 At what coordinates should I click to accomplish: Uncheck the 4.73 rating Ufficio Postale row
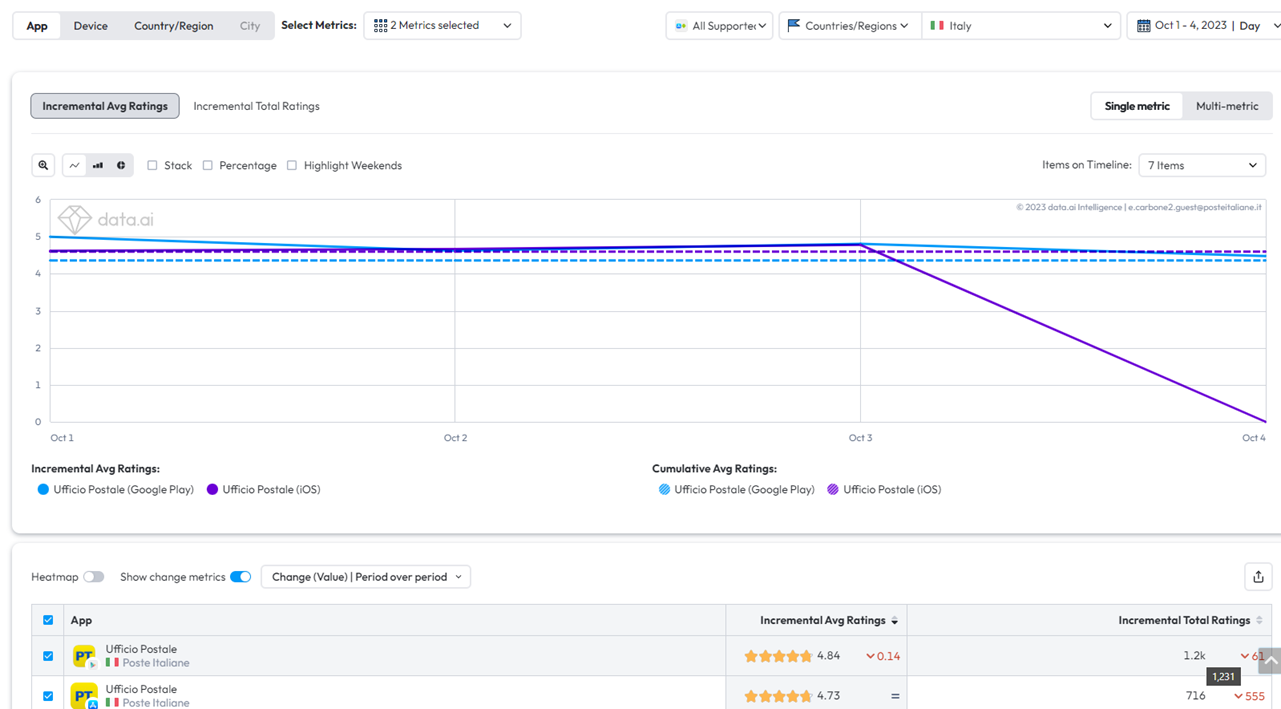click(48, 696)
